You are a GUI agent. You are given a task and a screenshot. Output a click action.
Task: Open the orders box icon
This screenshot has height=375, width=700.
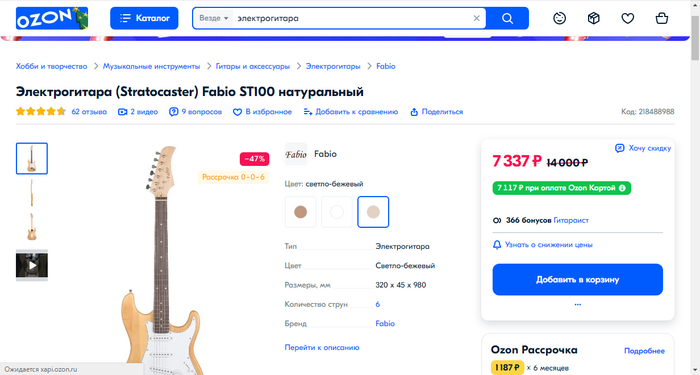click(593, 18)
